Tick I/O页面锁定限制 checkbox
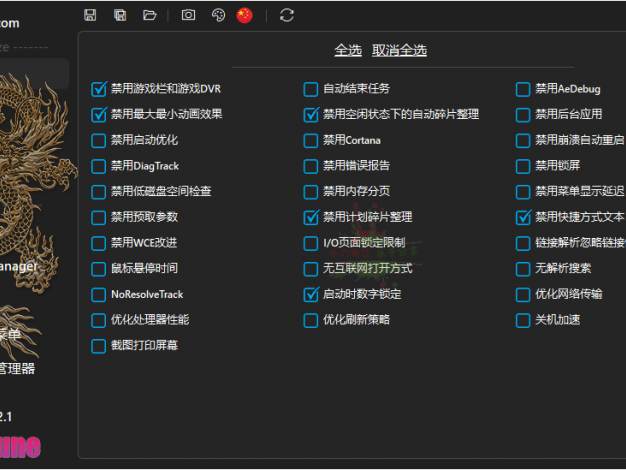This screenshot has width=626, height=470. (x=311, y=243)
